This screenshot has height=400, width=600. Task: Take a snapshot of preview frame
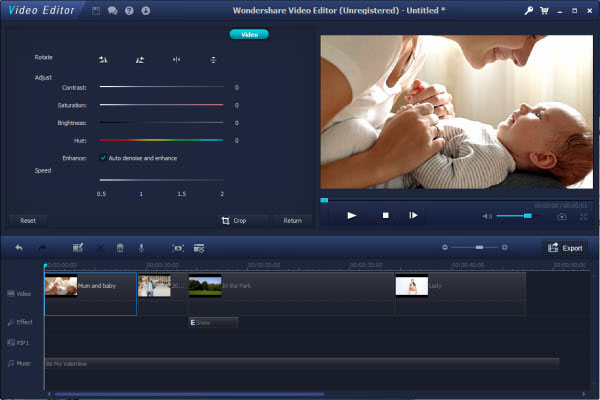(x=562, y=217)
